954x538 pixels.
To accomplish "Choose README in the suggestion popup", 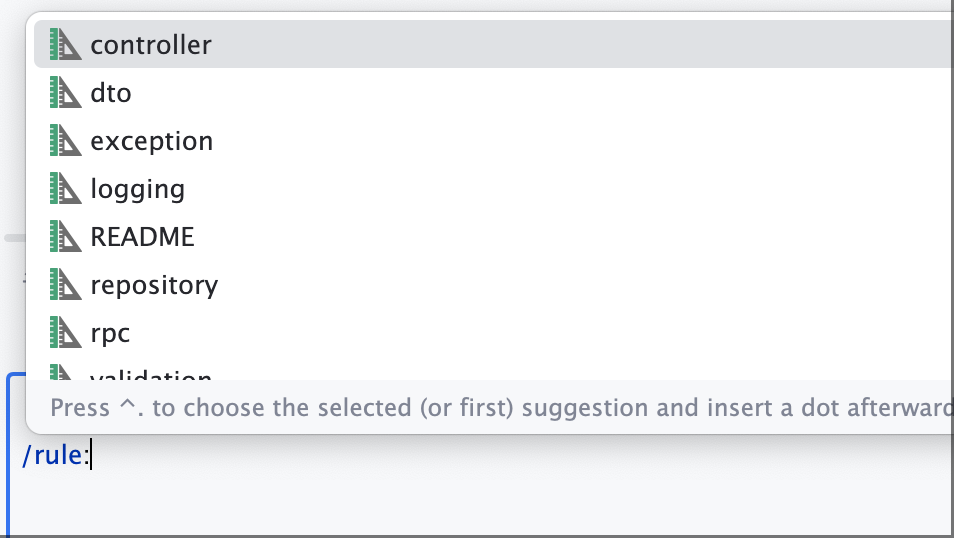I will tap(493, 236).
